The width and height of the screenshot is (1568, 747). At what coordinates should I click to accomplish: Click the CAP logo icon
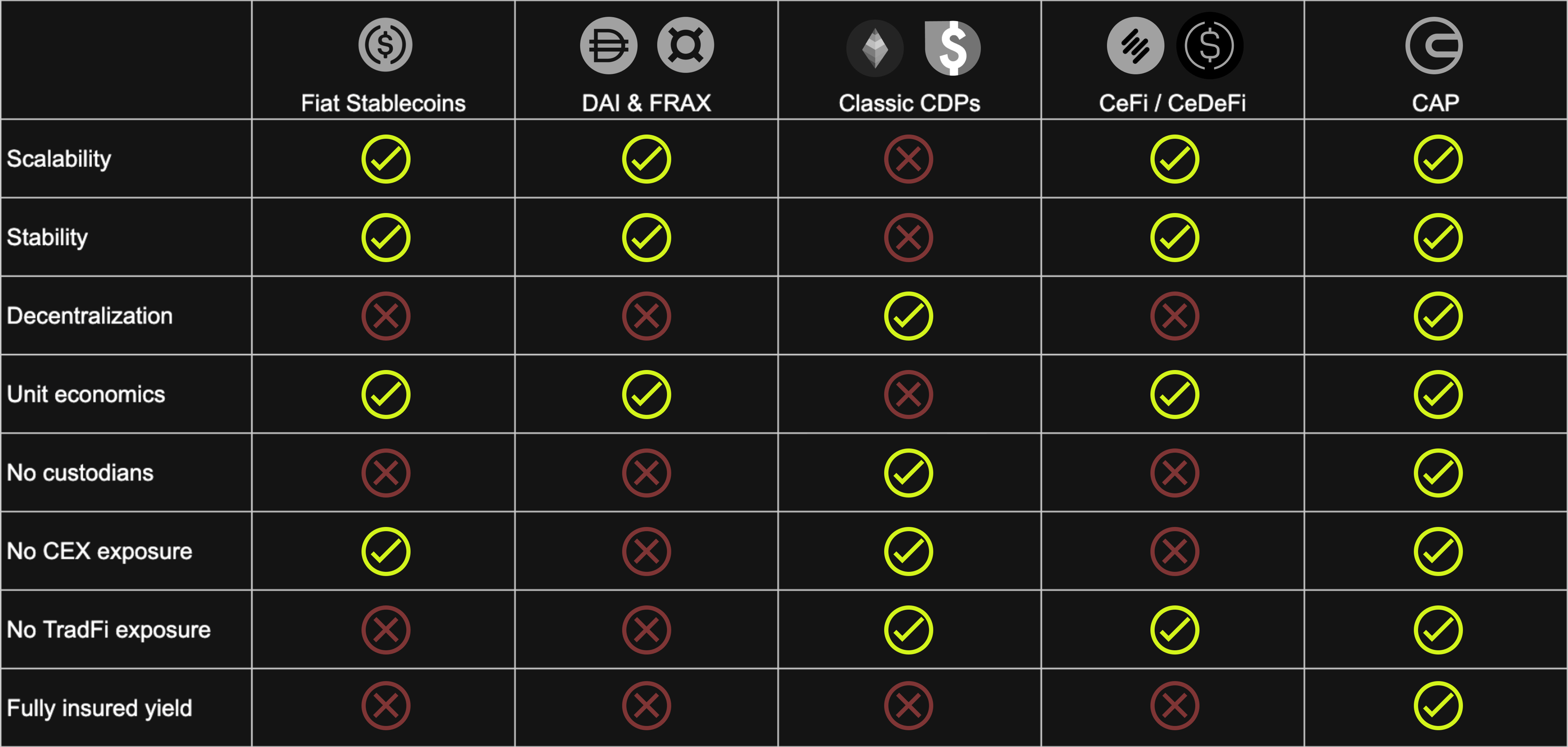pyautogui.click(x=1434, y=46)
